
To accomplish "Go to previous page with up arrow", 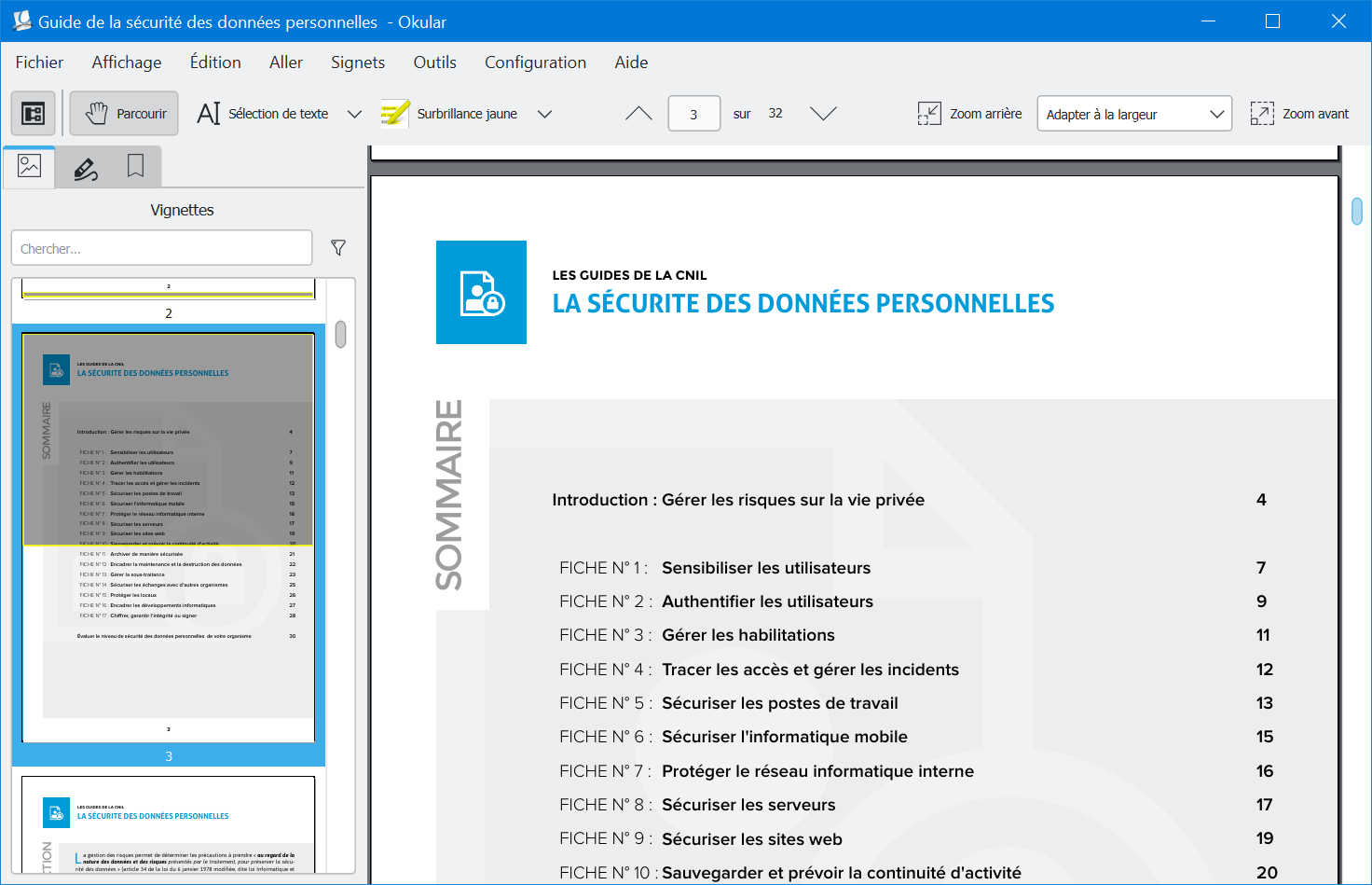I will [x=638, y=114].
